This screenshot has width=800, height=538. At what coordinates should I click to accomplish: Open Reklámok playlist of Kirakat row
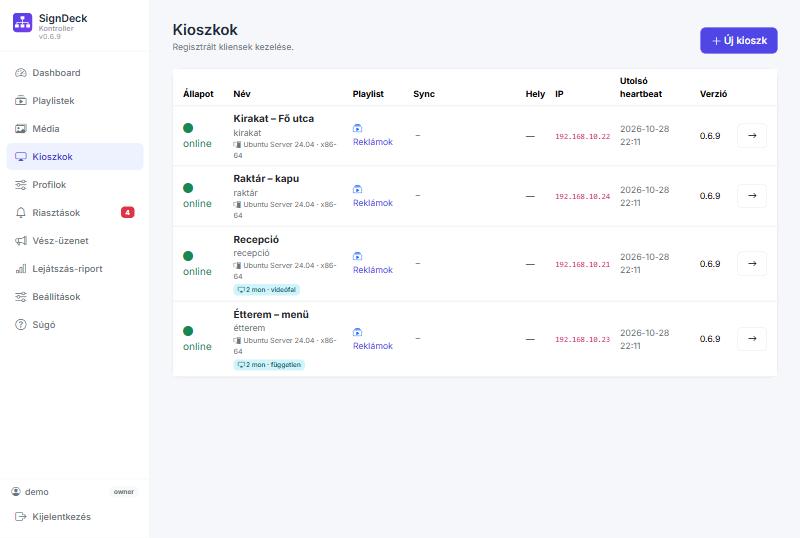pyautogui.click(x=372, y=142)
